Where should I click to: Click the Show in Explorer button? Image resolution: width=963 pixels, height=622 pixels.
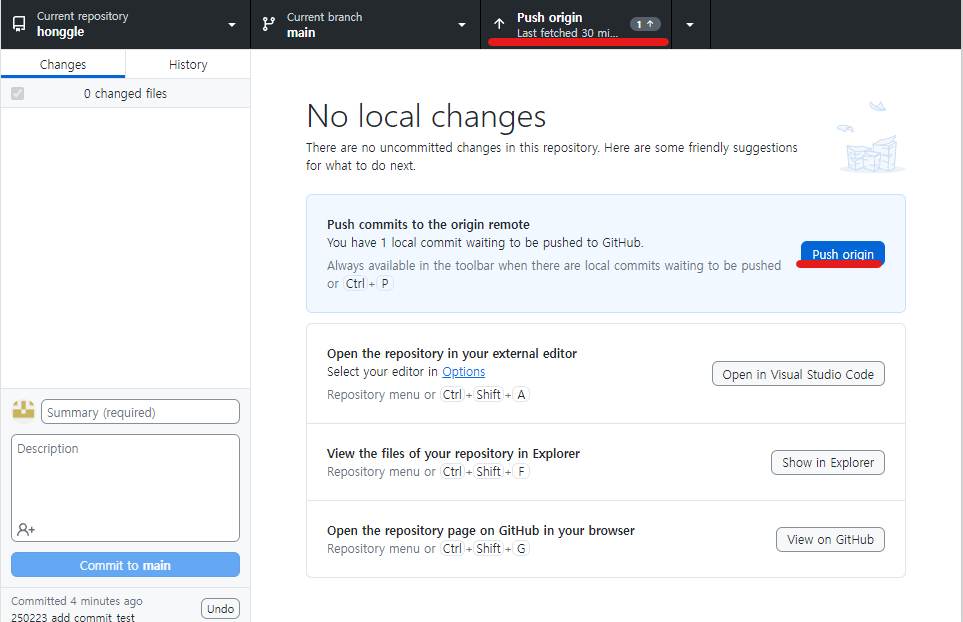pyautogui.click(x=827, y=462)
